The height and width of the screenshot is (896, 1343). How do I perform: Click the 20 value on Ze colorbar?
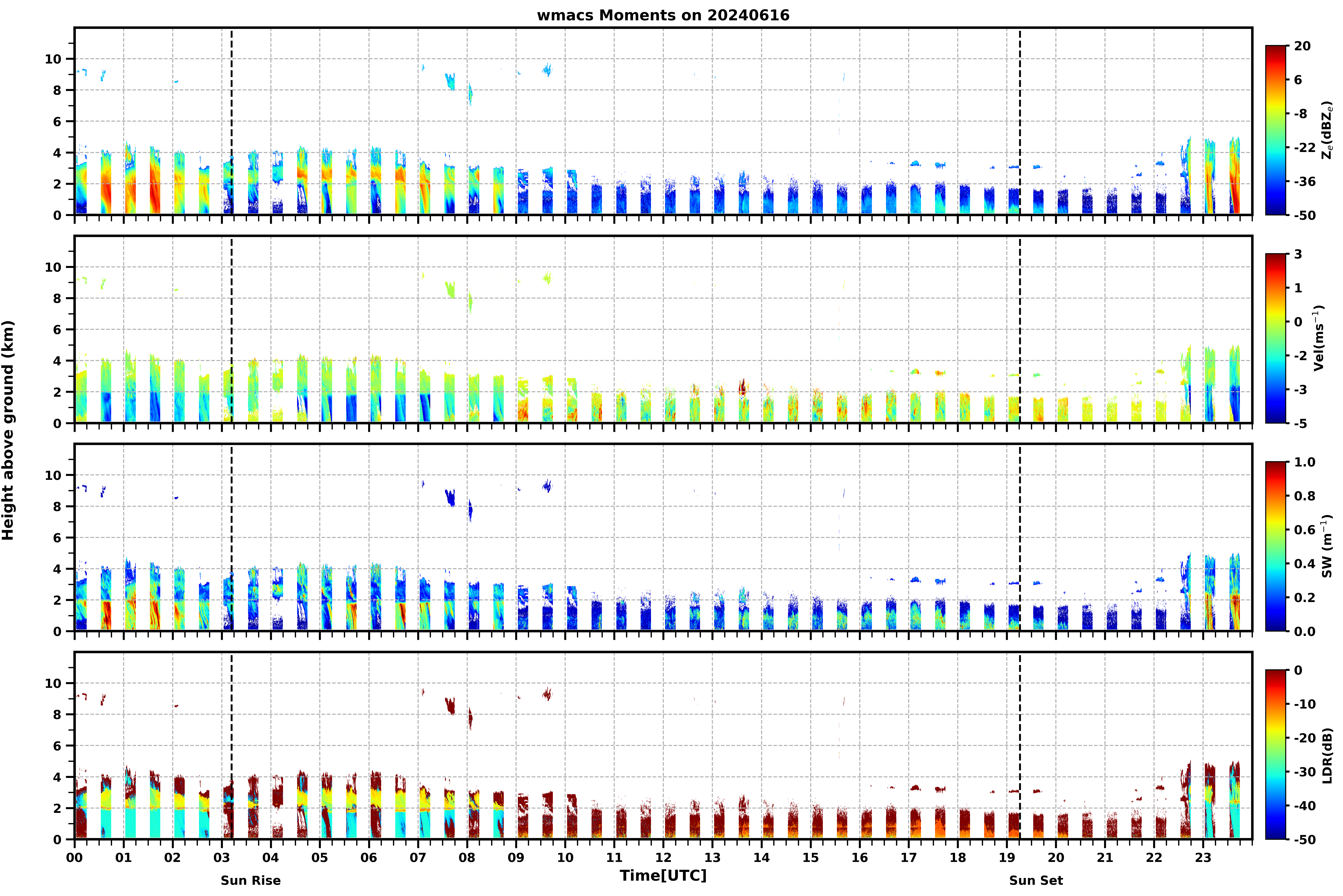[1302, 46]
